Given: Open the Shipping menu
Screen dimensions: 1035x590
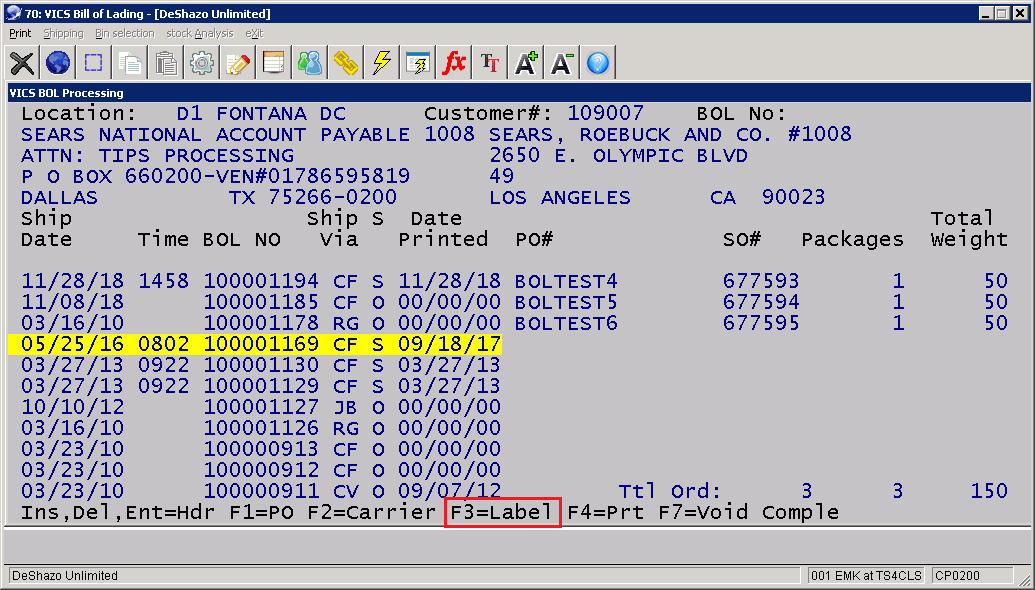Looking at the screenshot, I should tap(63, 33).
